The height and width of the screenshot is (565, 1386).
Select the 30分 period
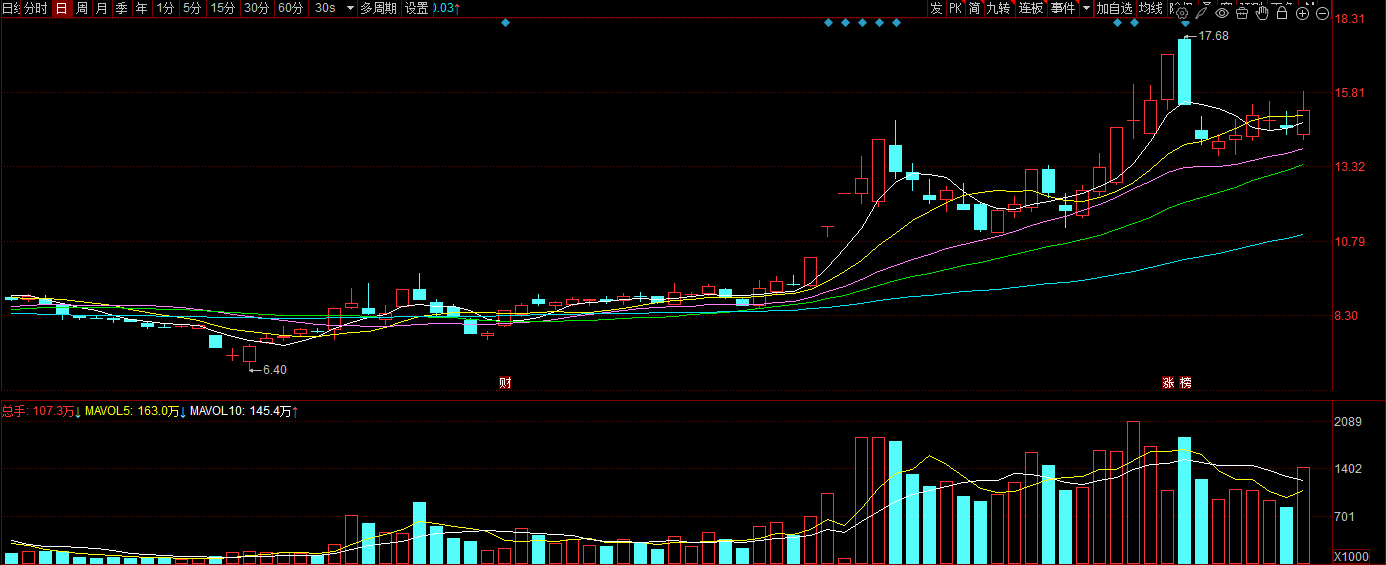pos(257,8)
